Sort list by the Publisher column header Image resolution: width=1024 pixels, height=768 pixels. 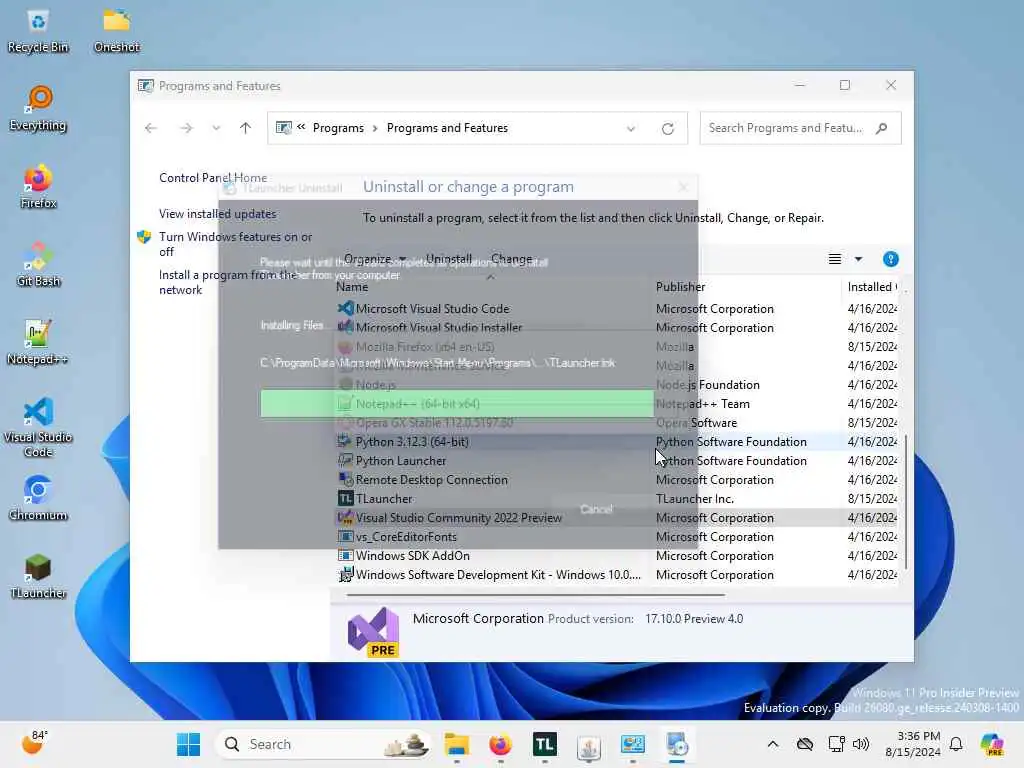tap(680, 287)
